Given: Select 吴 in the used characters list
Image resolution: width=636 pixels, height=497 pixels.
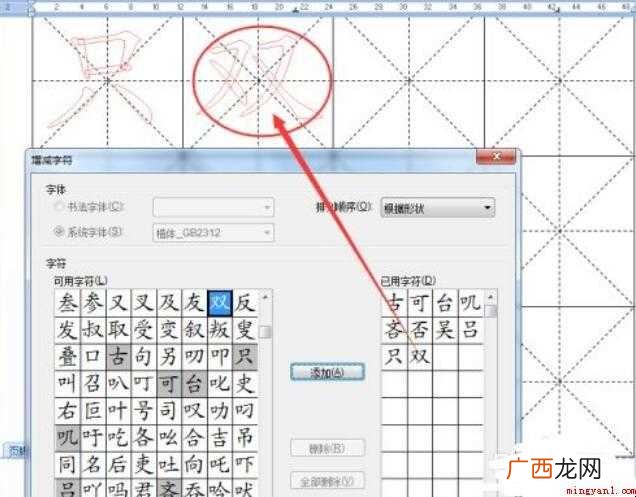Looking at the screenshot, I should [x=445, y=330].
